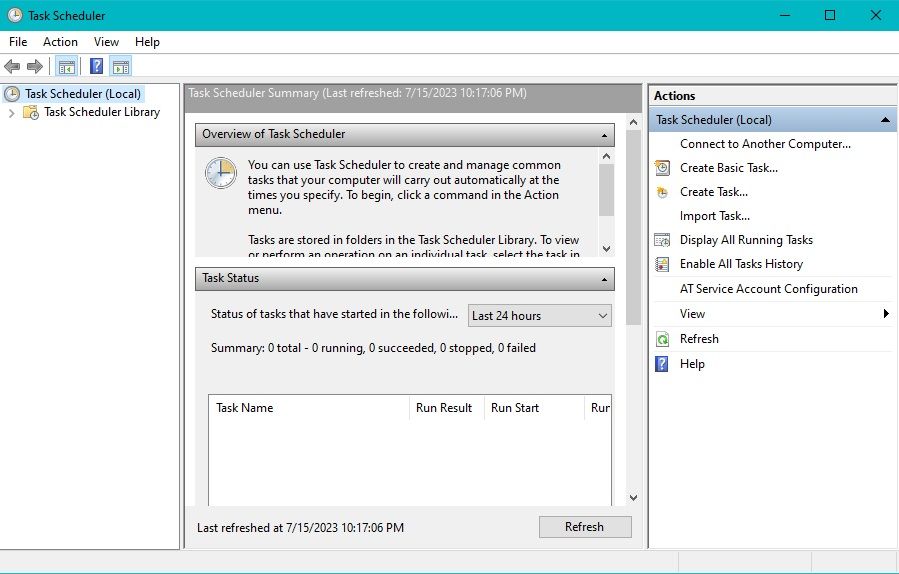899x574 pixels.
Task: Expand the Task Scheduler Library tree node
Action: (11, 113)
